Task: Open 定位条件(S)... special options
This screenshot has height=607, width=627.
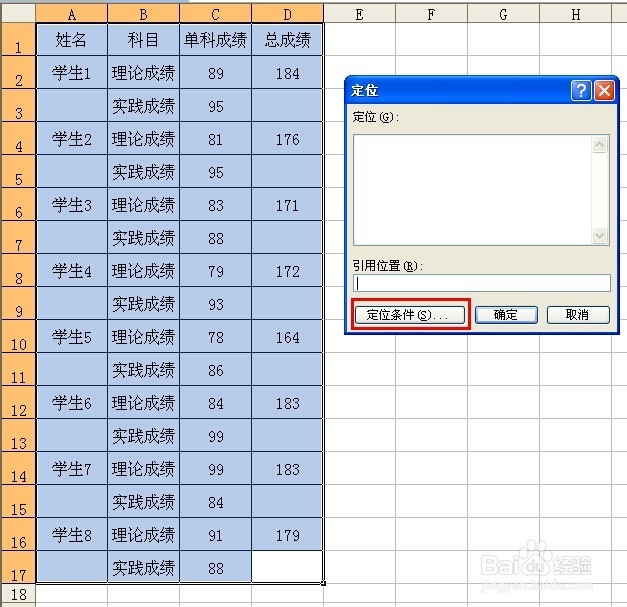Action: pos(410,315)
